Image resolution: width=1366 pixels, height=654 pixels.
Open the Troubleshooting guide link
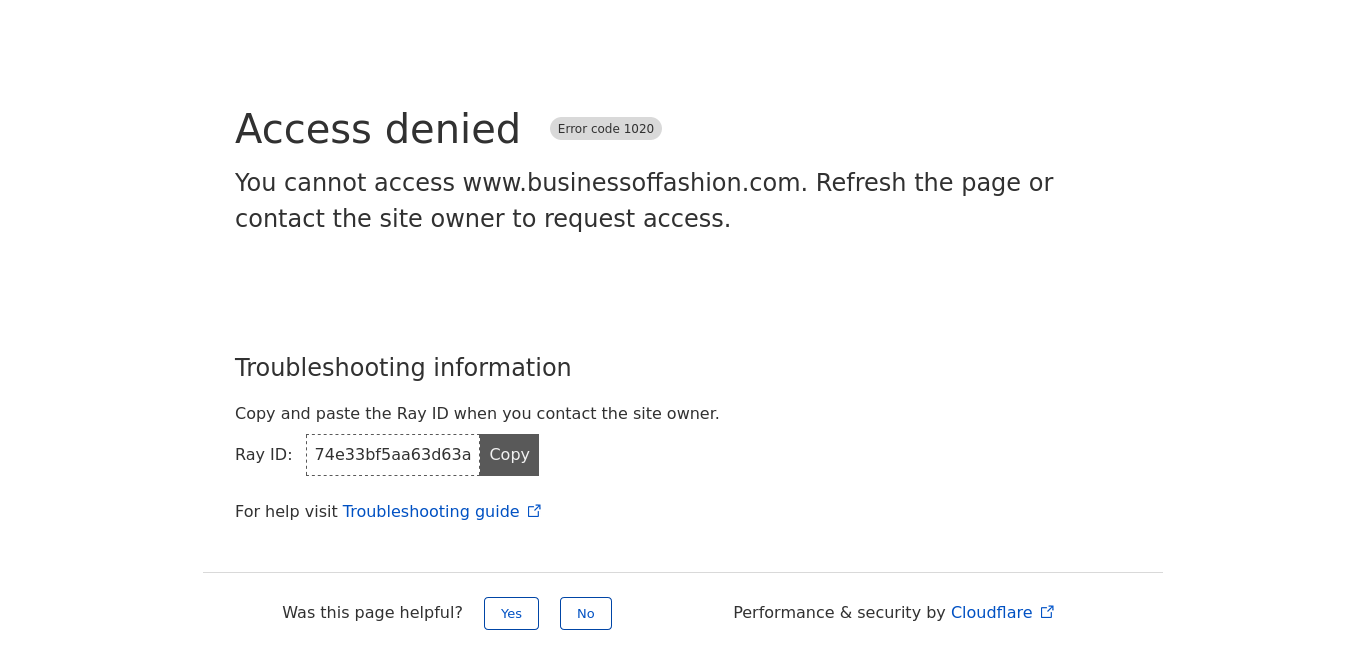pyautogui.click(x=431, y=512)
